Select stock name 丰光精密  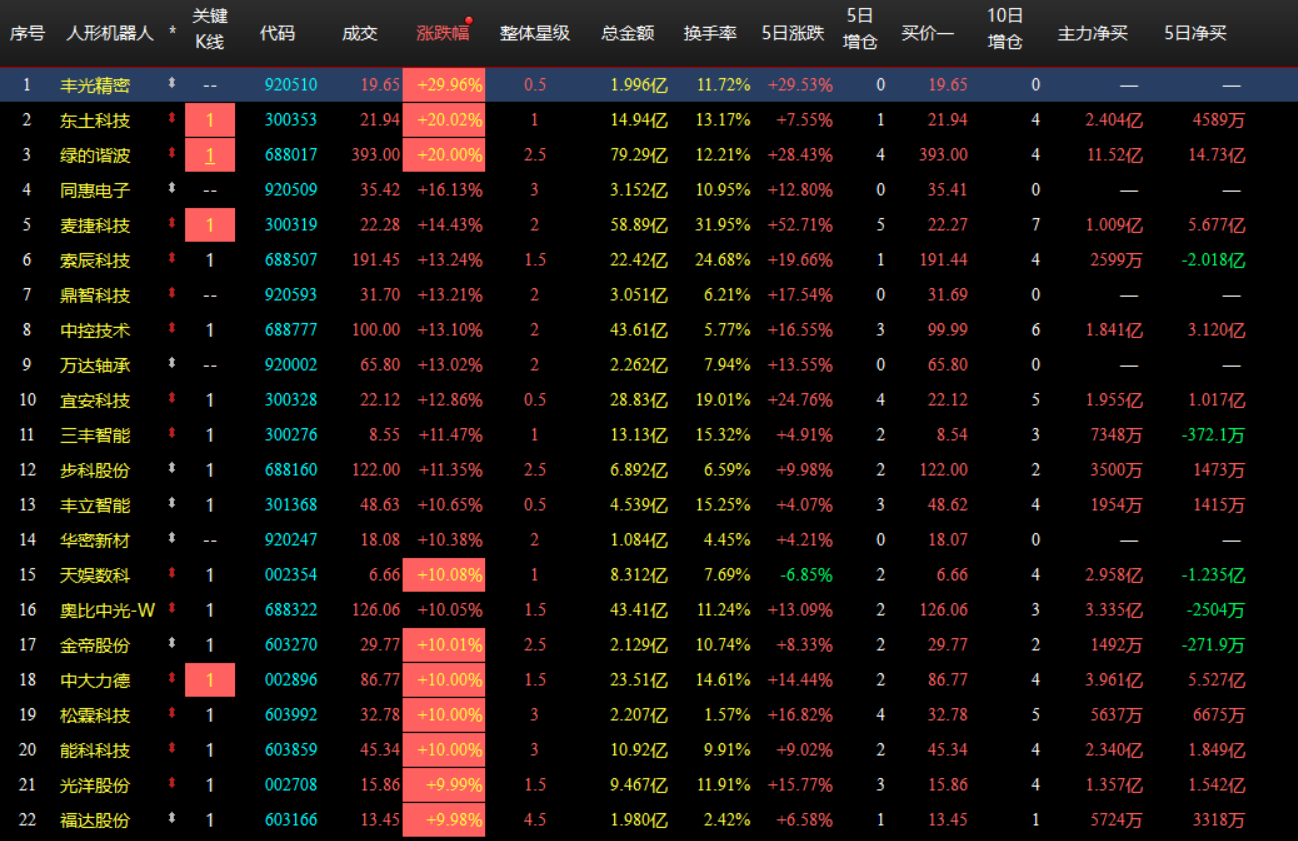pos(95,85)
